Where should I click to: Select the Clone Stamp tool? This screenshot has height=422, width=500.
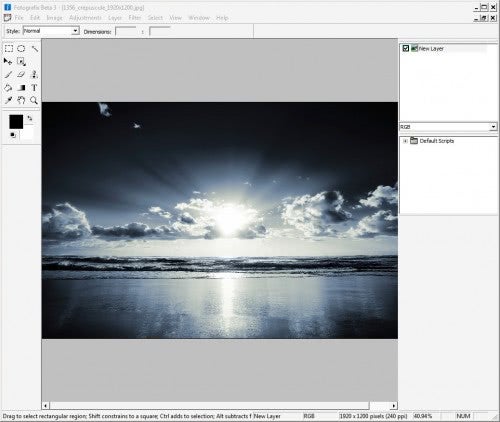34,74
